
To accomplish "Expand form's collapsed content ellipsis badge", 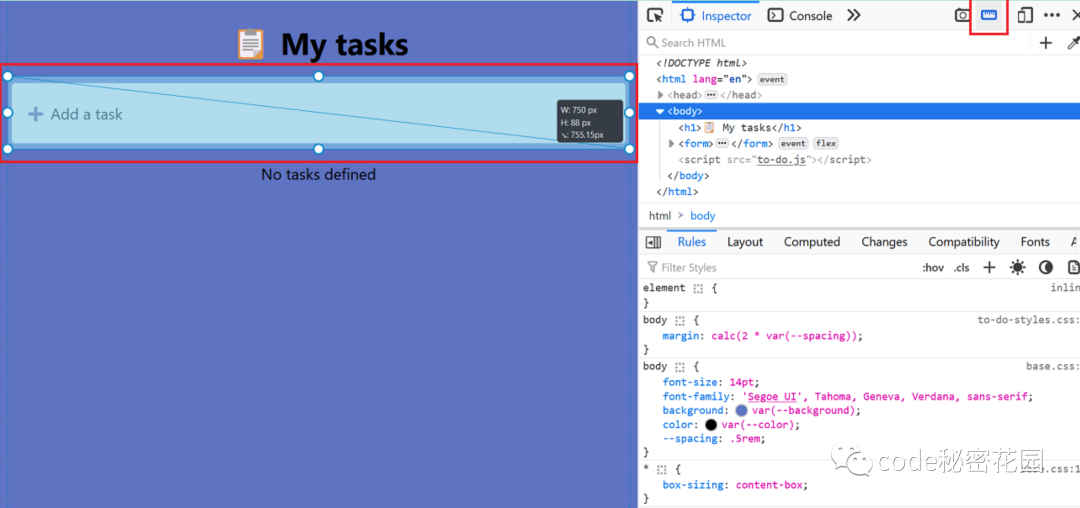I will (722, 143).
